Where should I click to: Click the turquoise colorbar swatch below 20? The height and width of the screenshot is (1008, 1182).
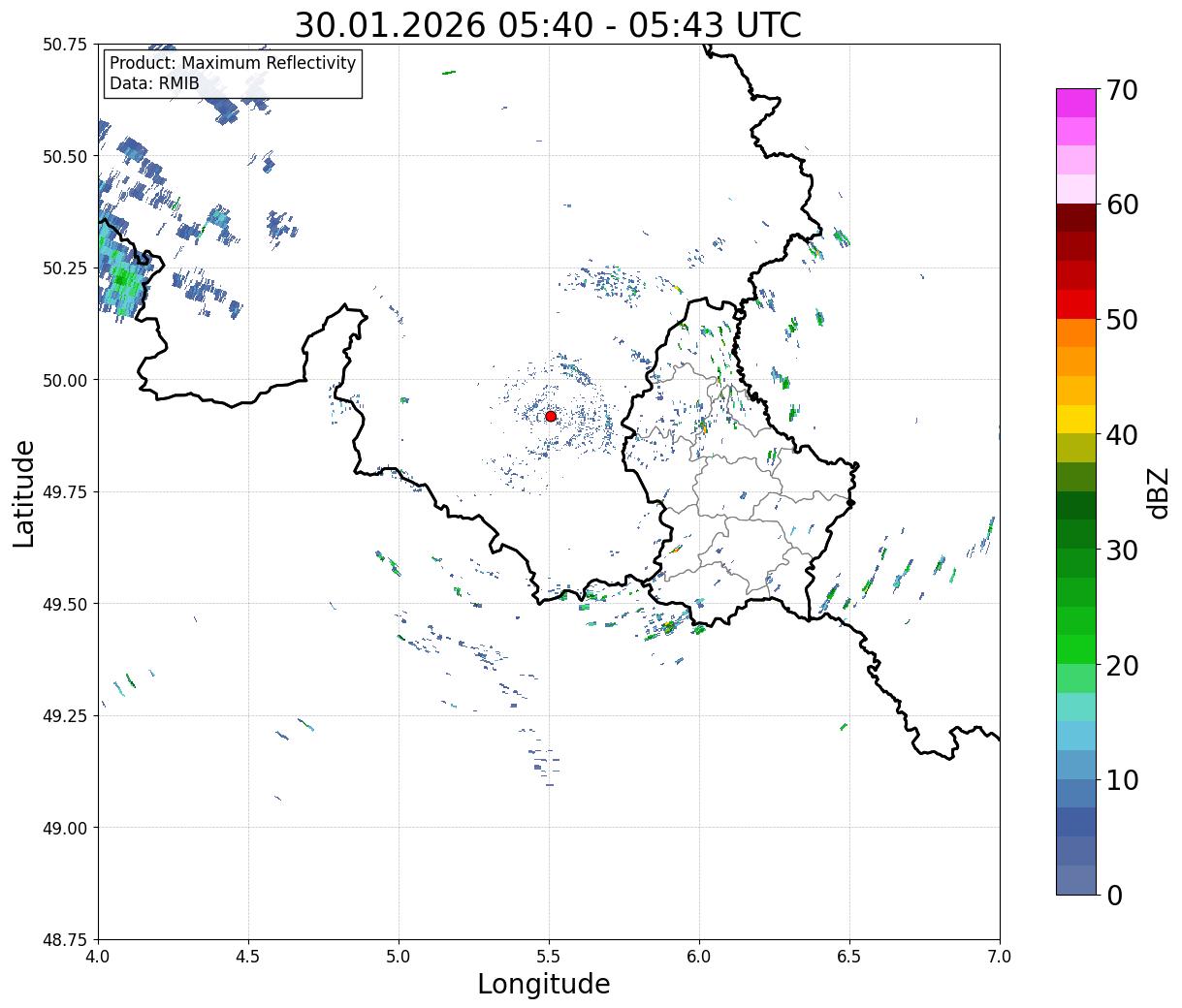tap(1076, 708)
